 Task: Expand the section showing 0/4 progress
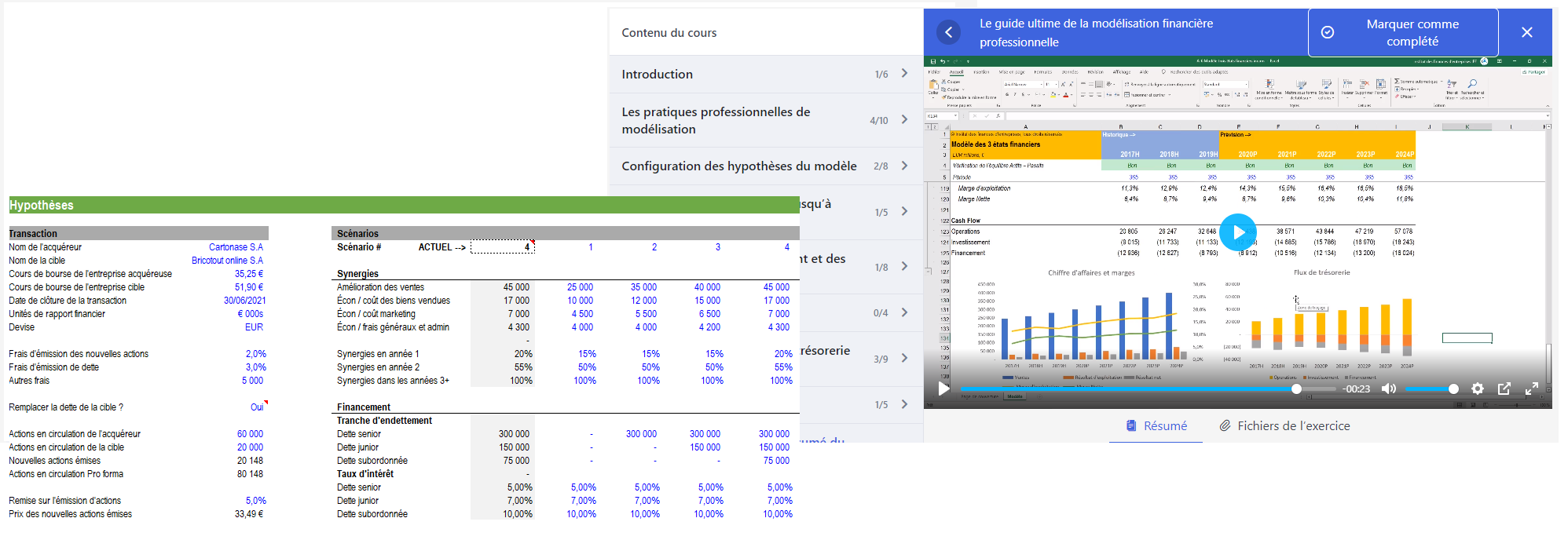[905, 312]
